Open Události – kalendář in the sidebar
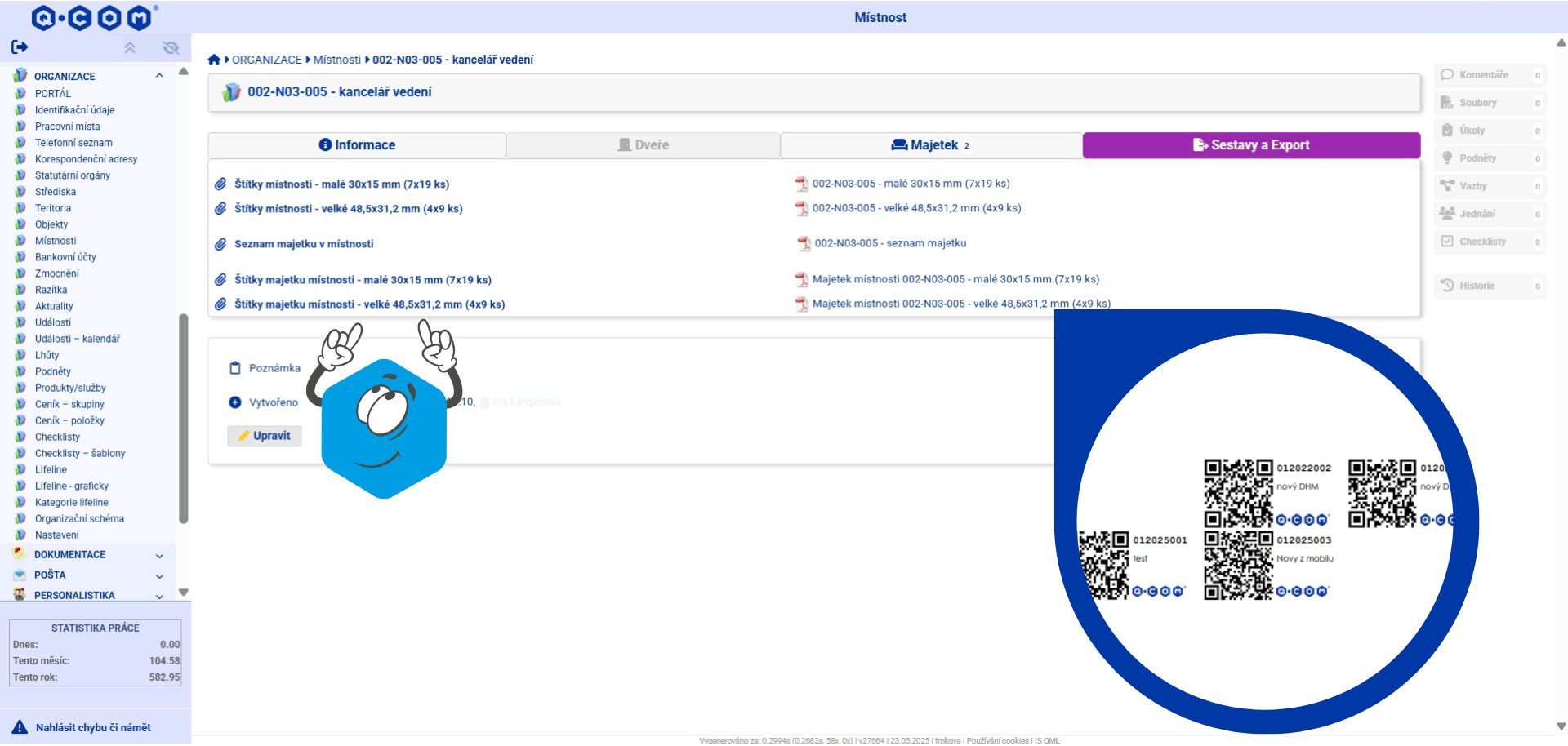Screen dimensions: 1568x746 click(x=77, y=339)
